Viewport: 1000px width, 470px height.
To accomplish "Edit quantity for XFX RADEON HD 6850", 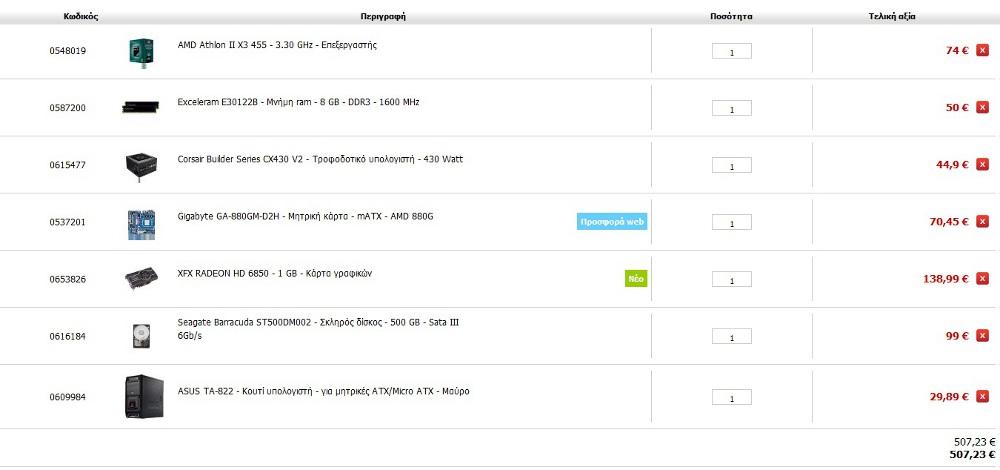I will tap(732, 279).
